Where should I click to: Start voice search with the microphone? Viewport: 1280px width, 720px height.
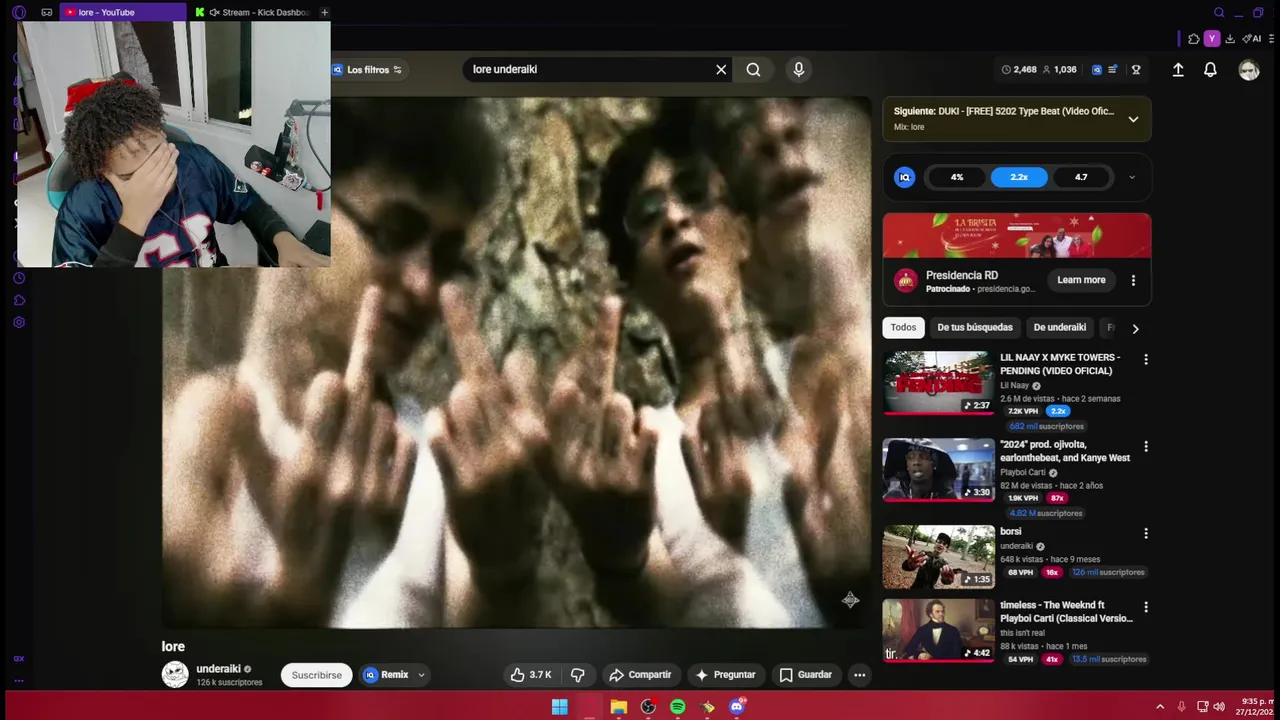[798, 69]
